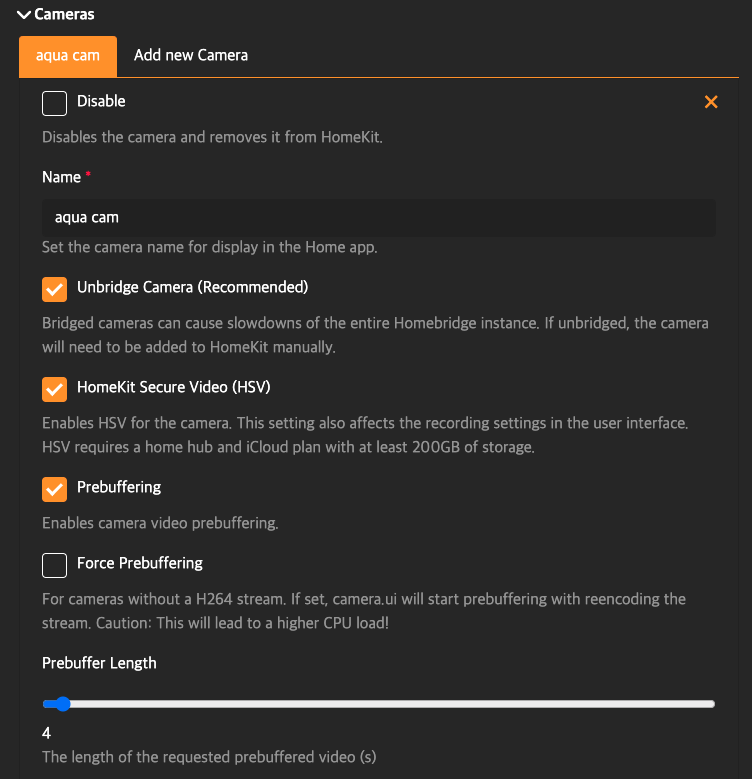Click the Name field containing aqua cam
This screenshot has height=779, width=752.
(378, 218)
